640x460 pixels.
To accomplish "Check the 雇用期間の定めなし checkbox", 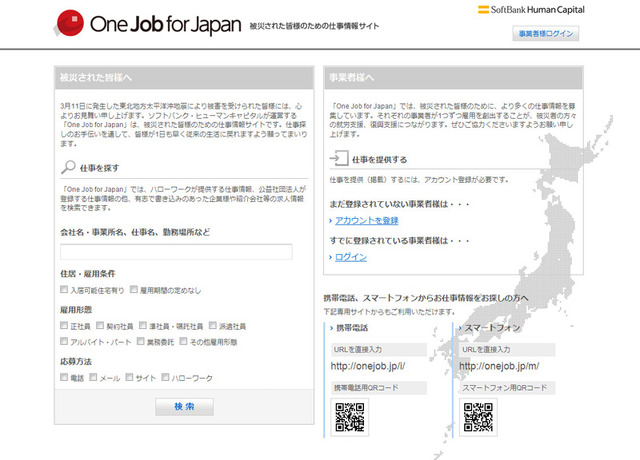I will tap(134, 289).
